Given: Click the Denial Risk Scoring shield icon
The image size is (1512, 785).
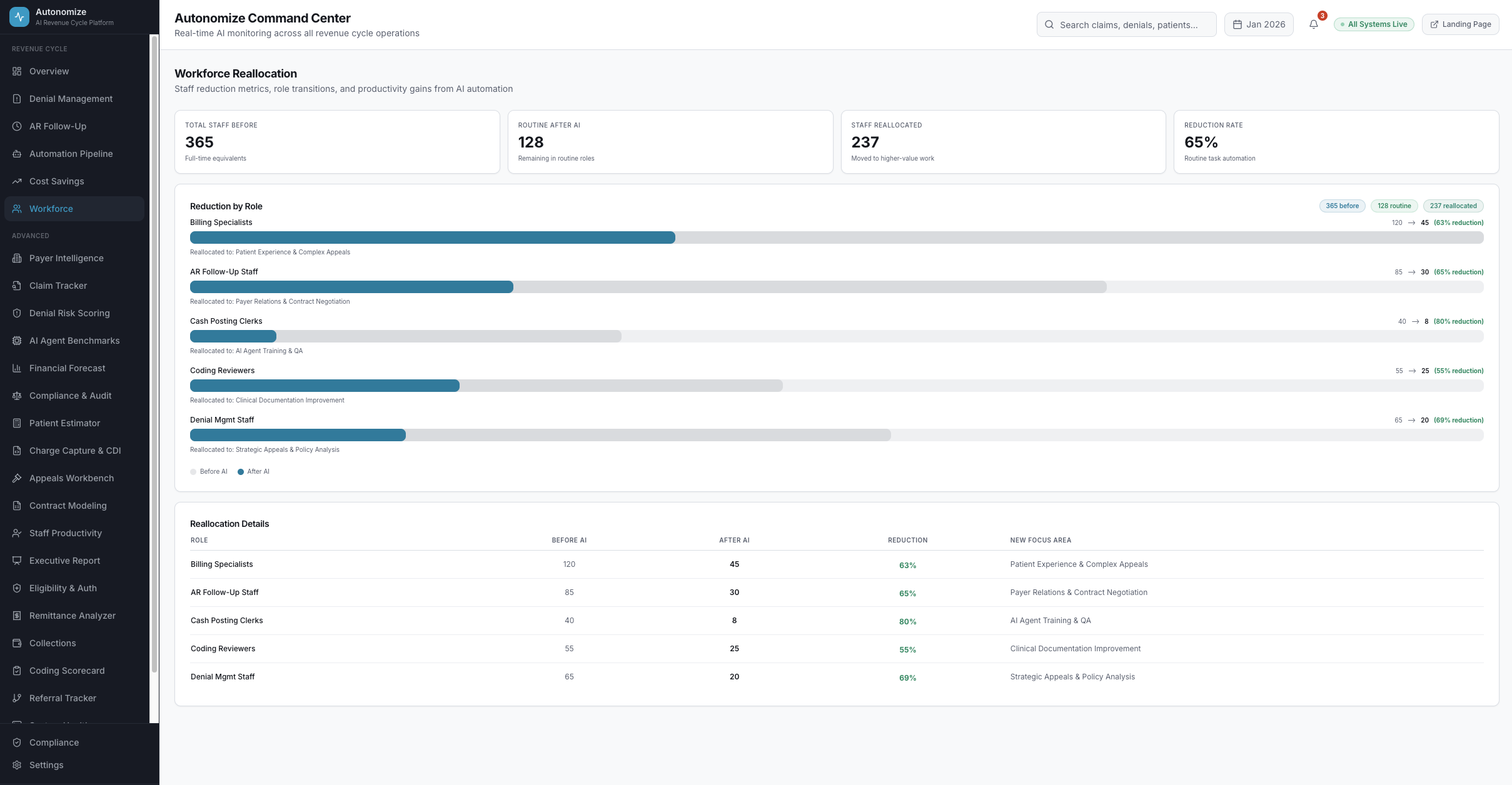Looking at the screenshot, I should point(17,313).
